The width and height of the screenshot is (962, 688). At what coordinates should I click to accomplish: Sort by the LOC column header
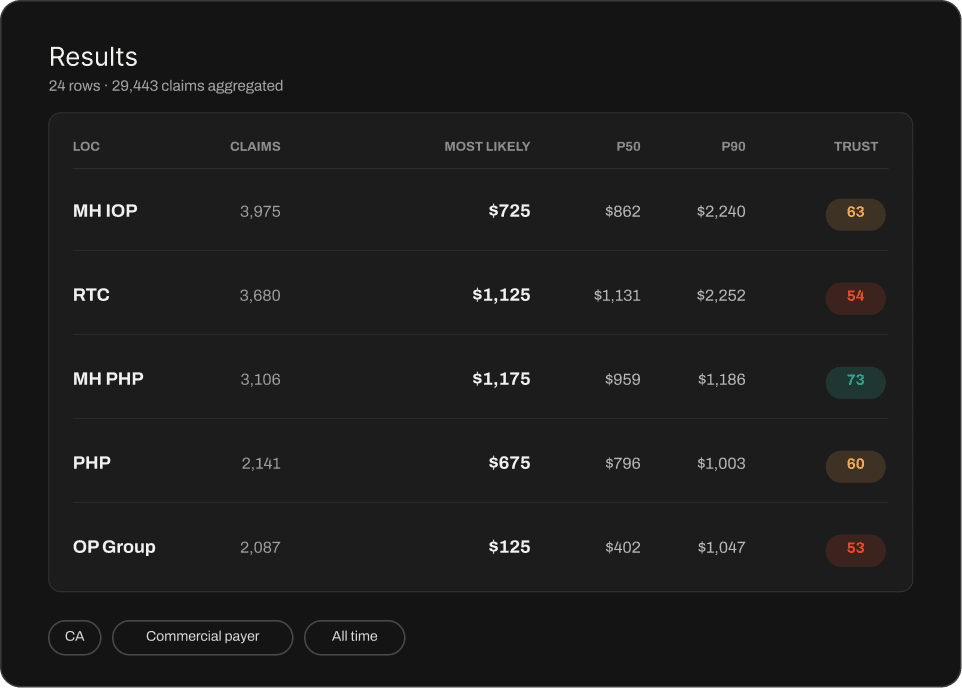pos(86,147)
